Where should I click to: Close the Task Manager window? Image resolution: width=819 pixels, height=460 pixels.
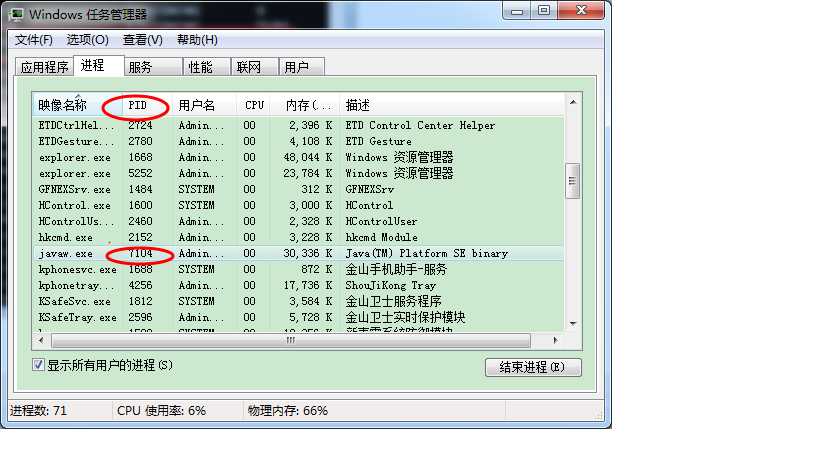coord(581,10)
